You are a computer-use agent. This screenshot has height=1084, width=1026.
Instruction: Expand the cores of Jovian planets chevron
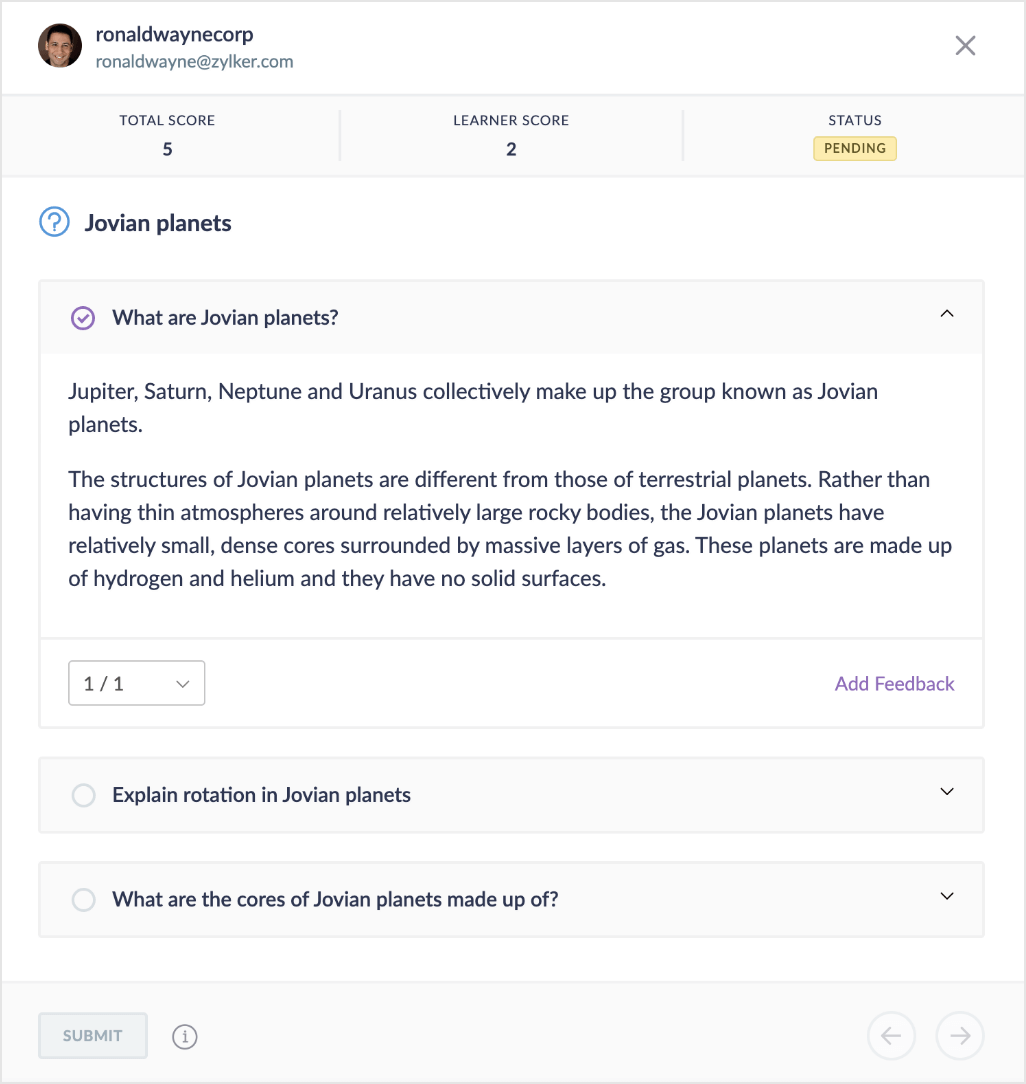click(x=947, y=896)
